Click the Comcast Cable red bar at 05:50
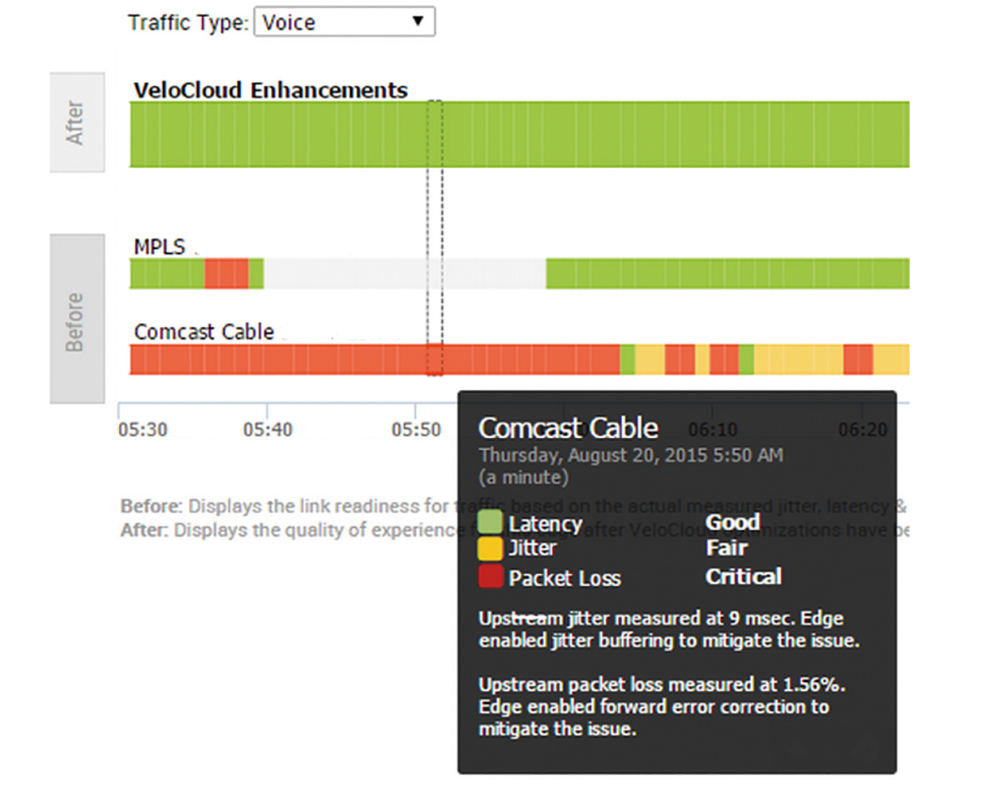Viewport: 1000px width, 793px height. coord(434,359)
